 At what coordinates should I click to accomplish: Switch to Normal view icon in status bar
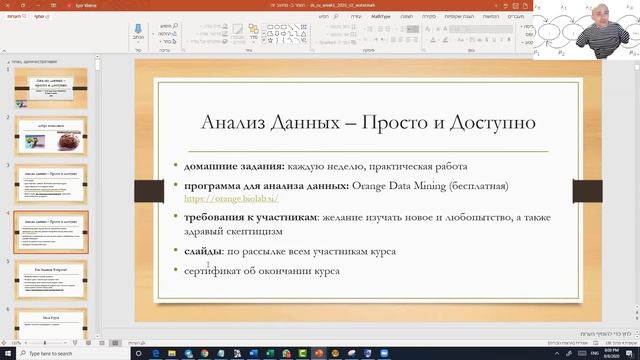point(115,343)
